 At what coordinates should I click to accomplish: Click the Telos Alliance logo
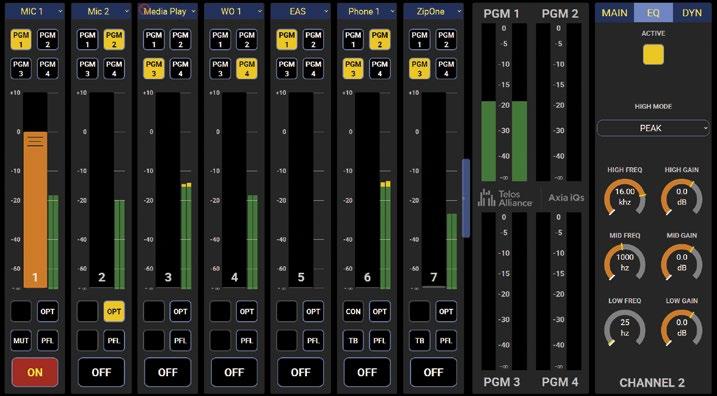click(505, 198)
